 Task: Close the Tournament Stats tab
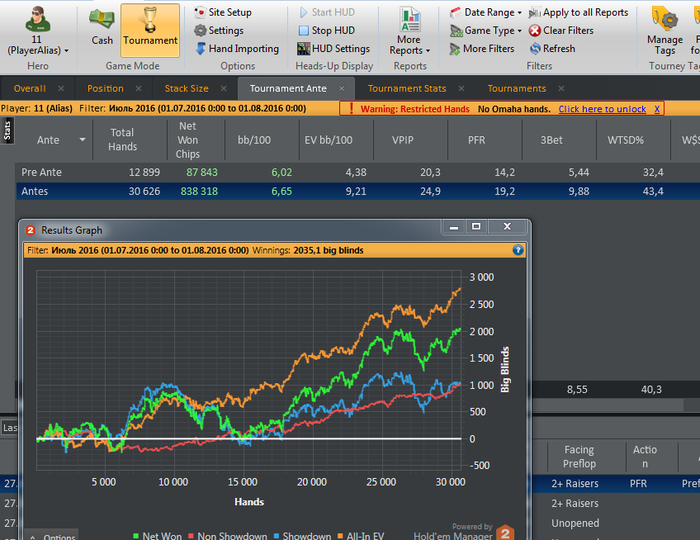pos(461,88)
